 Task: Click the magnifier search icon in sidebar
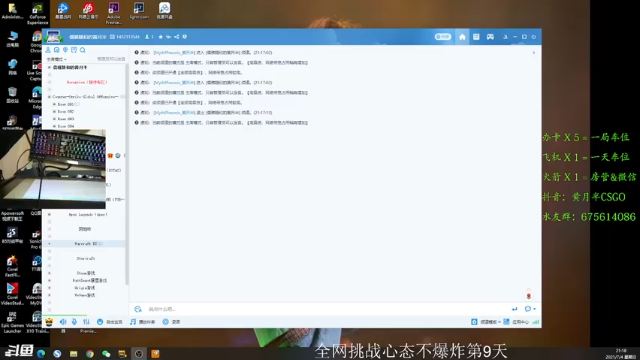tap(83, 50)
